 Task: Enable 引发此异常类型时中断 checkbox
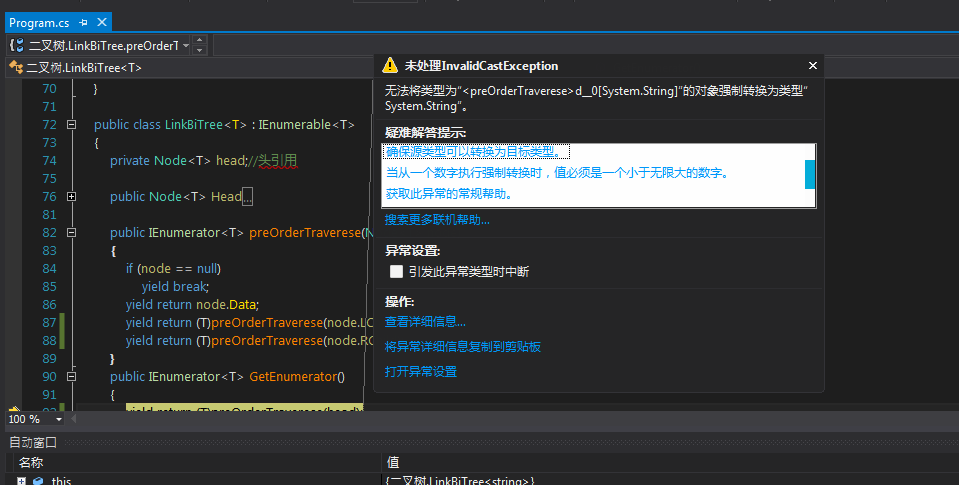tap(396, 272)
